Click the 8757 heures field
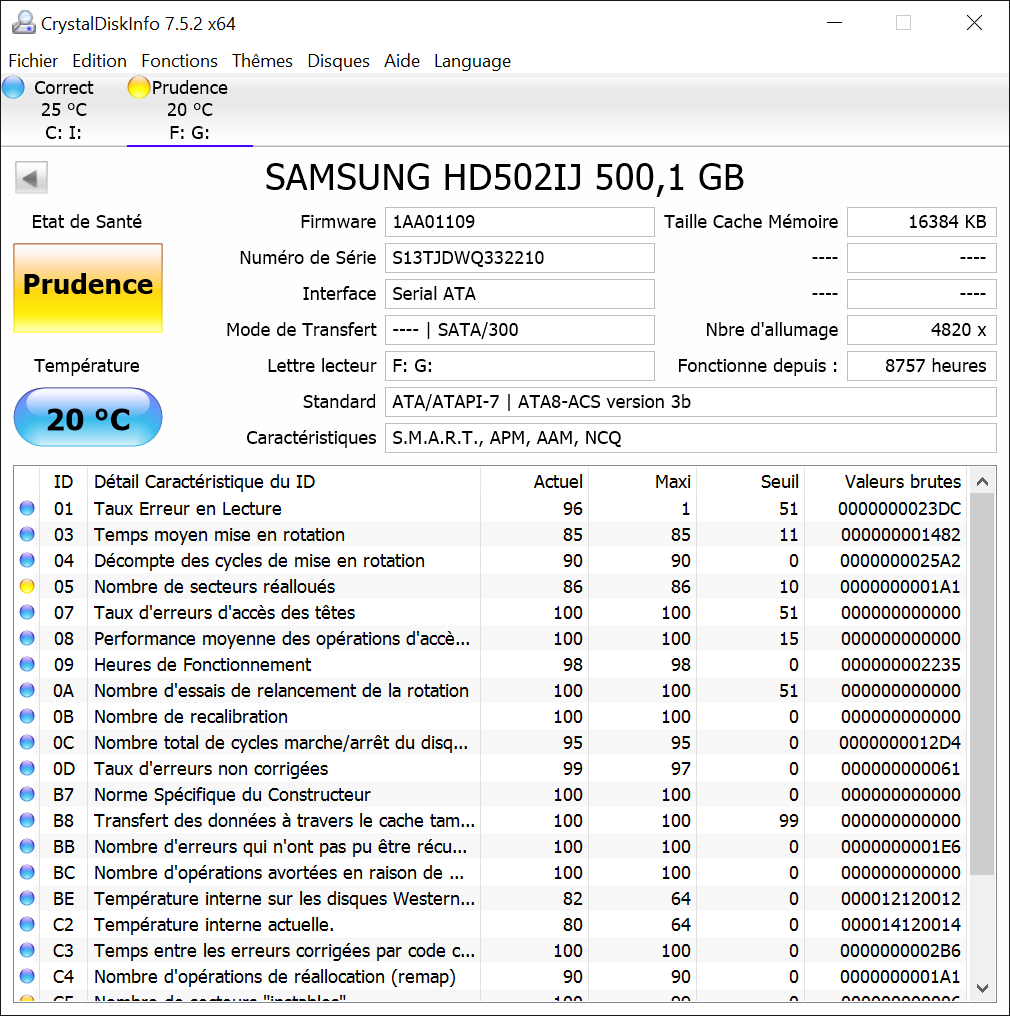Image resolution: width=1010 pixels, height=1016 pixels. point(921,366)
